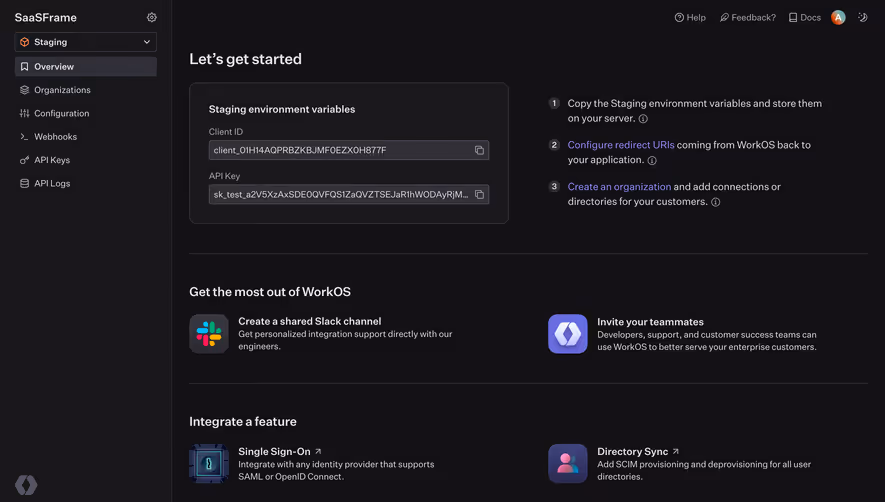Click the Single Sign-On feature icon
The height and width of the screenshot is (502, 885).
[209, 464]
